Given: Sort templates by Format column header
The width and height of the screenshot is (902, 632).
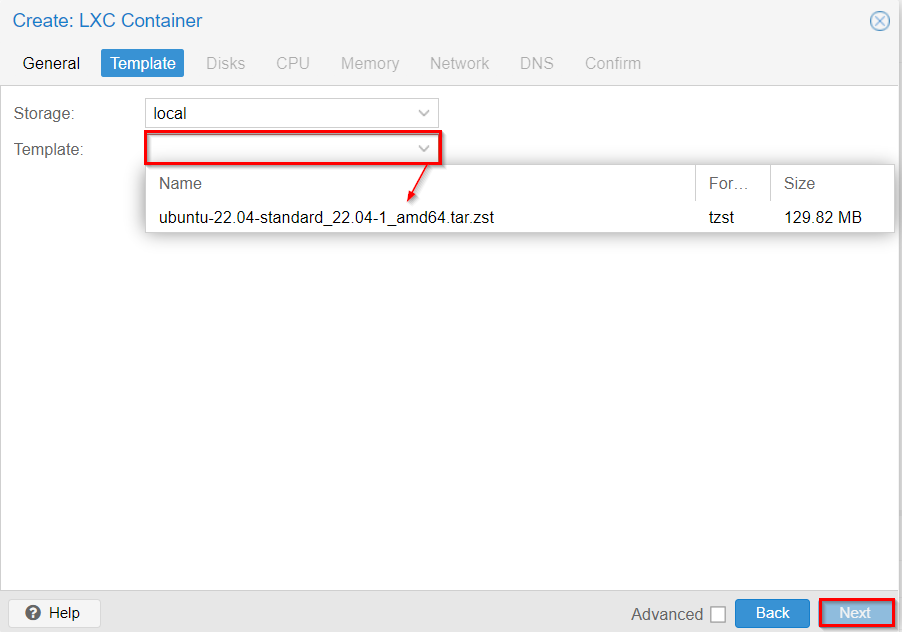Looking at the screenshot, I should coord(732,183).
